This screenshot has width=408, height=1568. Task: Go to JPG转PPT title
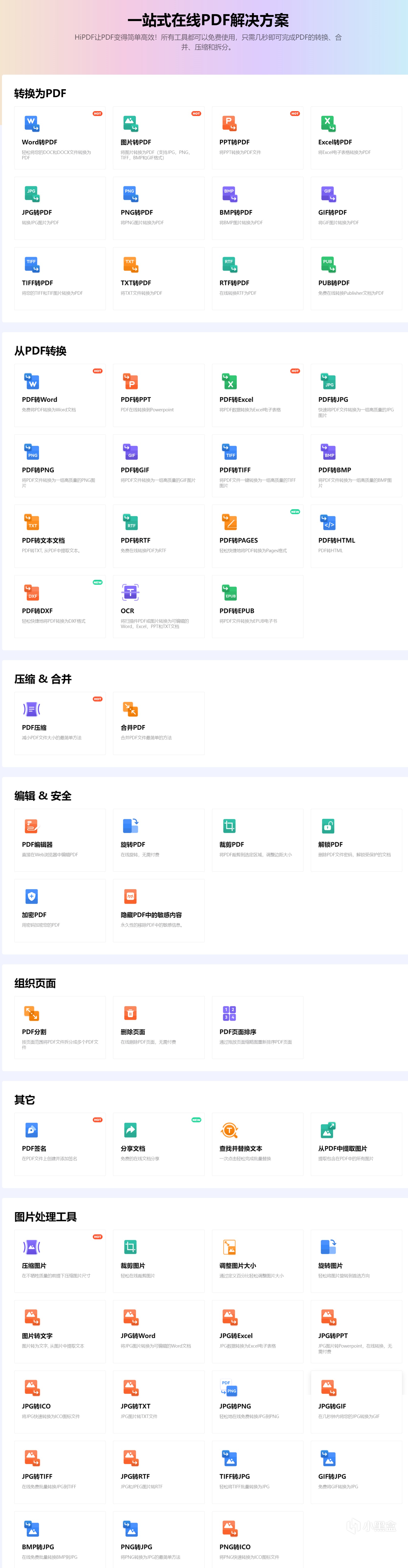(x=333, y=1336)
